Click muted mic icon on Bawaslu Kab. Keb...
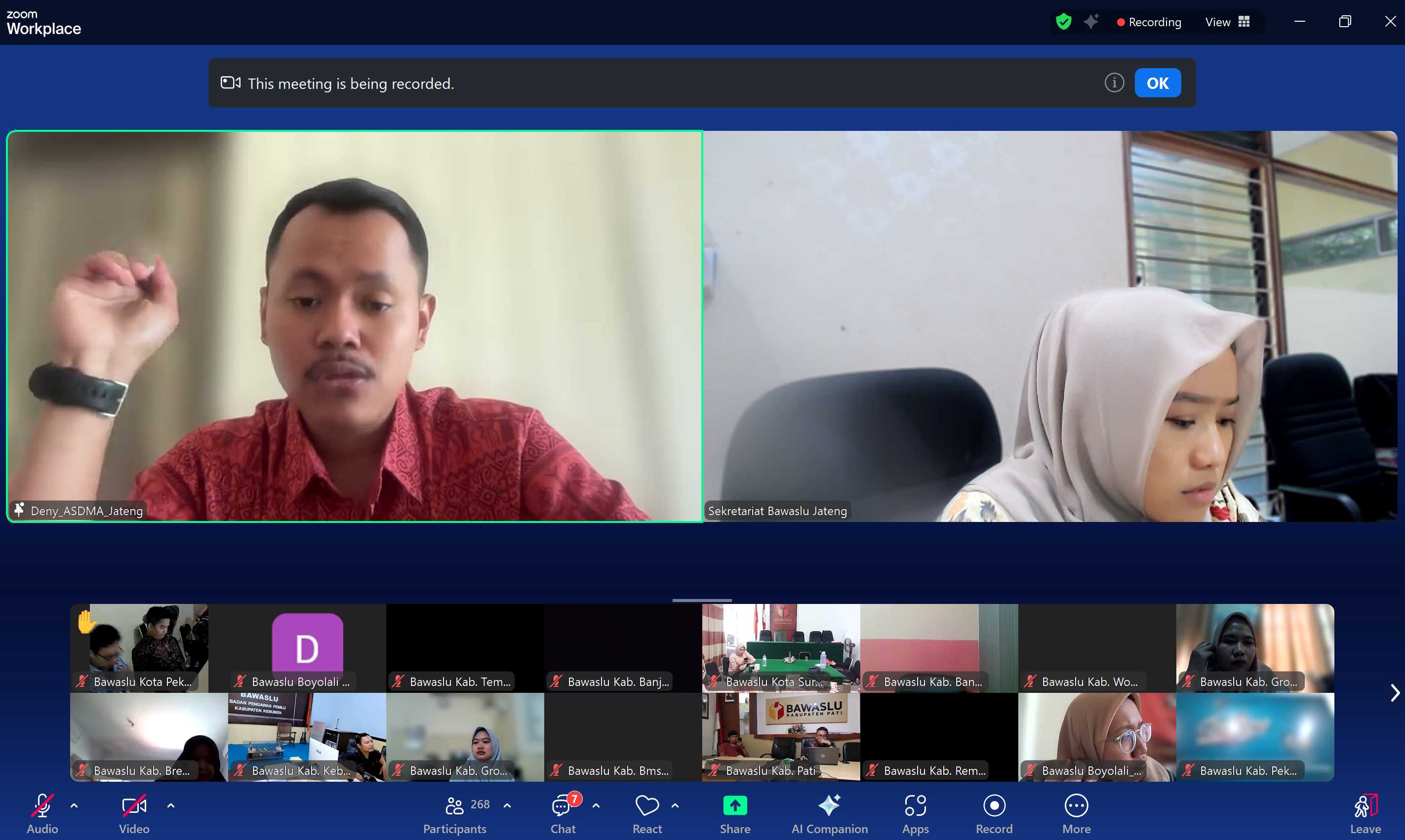The width and height of the screenshot is (1405, 840). tap(240, 770)
